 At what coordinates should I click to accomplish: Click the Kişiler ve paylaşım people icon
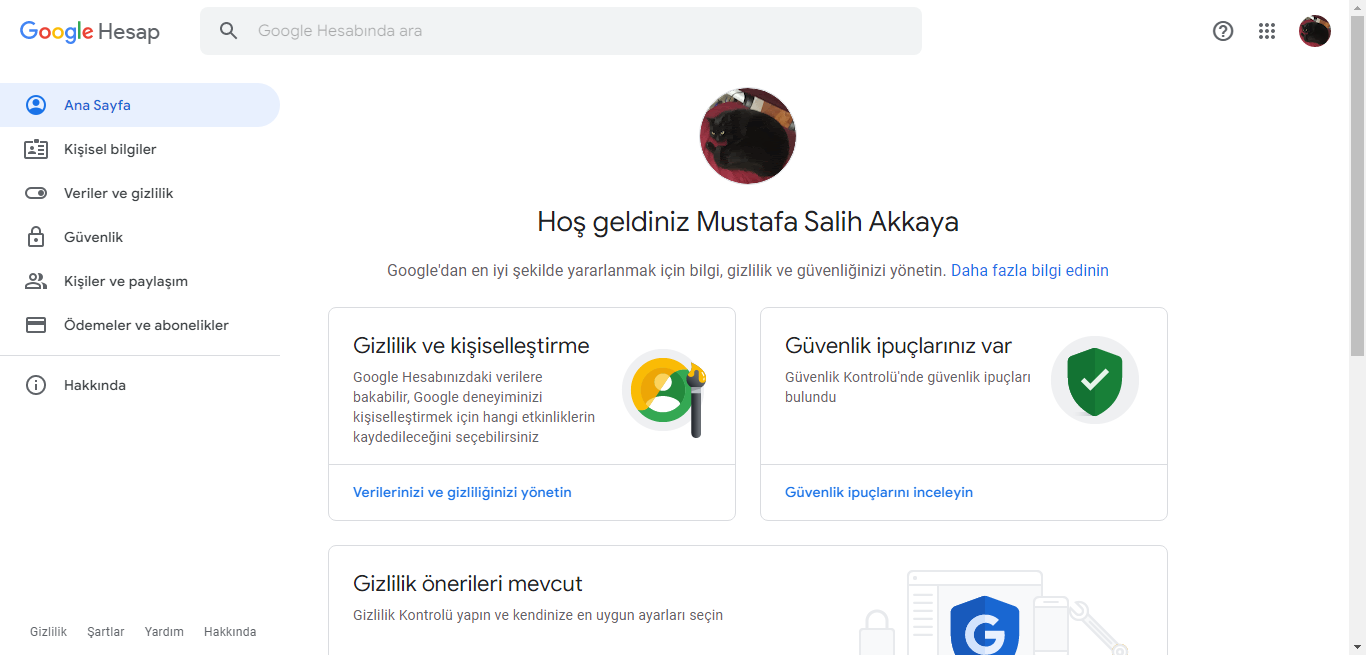pos(36,281)
